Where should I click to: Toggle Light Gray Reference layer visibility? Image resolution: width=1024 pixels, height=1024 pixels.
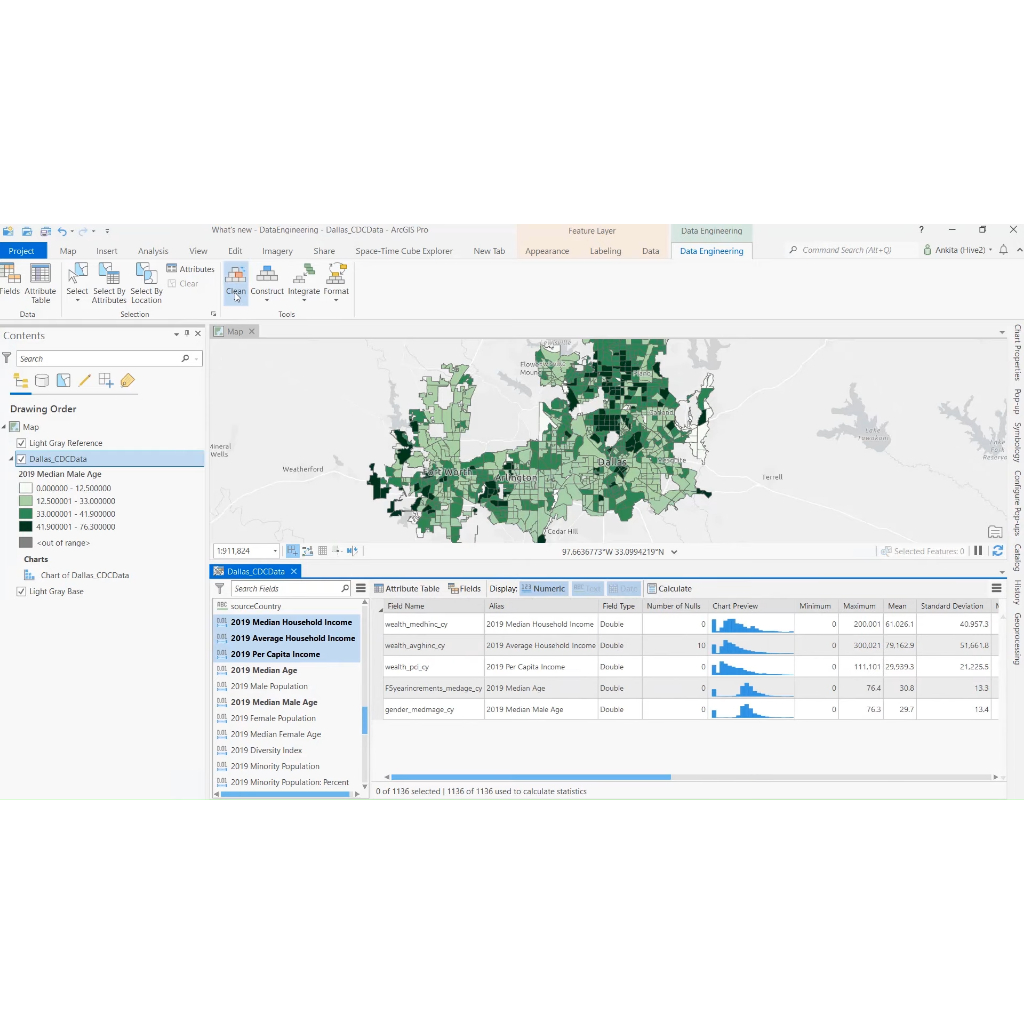(22, 443)
